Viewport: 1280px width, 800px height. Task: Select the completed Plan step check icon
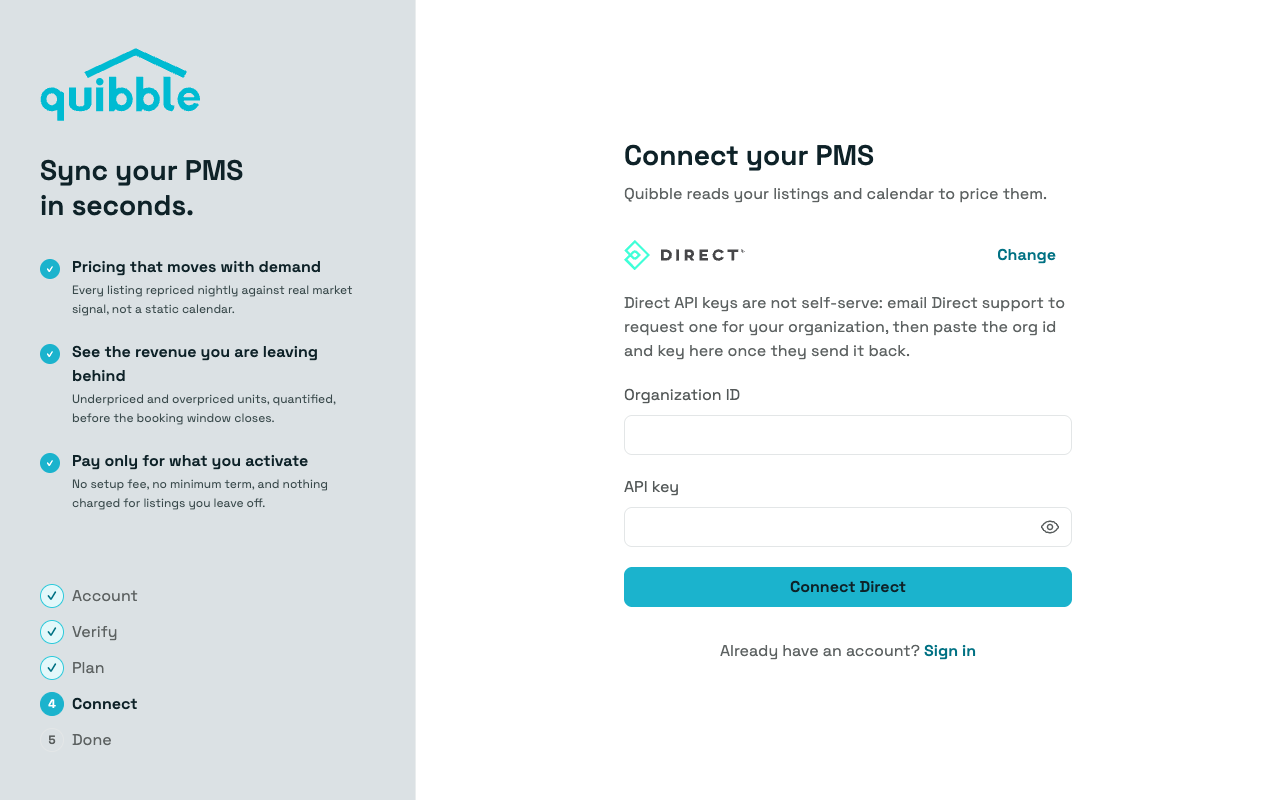52,668
